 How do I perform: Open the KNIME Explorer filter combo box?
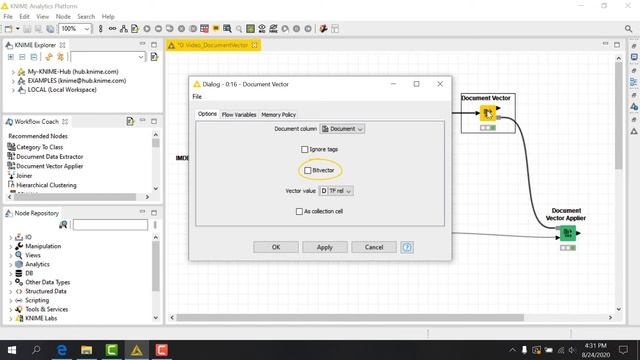point(108,57)
